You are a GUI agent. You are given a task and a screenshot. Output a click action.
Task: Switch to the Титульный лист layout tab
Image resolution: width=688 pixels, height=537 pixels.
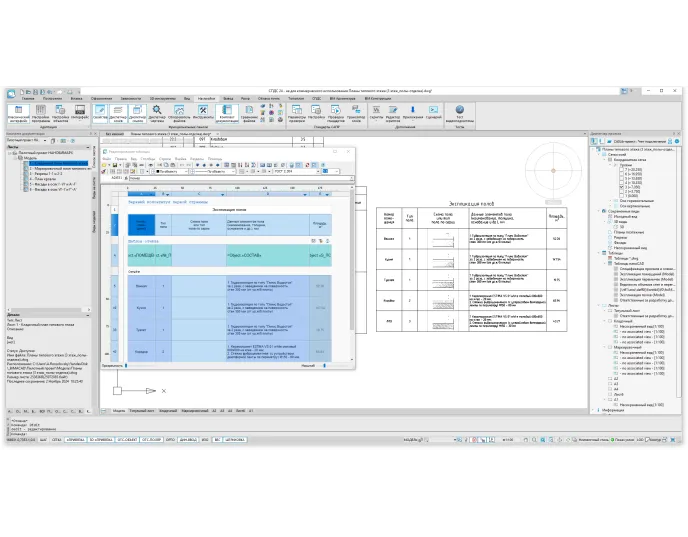tap(142, 411)
